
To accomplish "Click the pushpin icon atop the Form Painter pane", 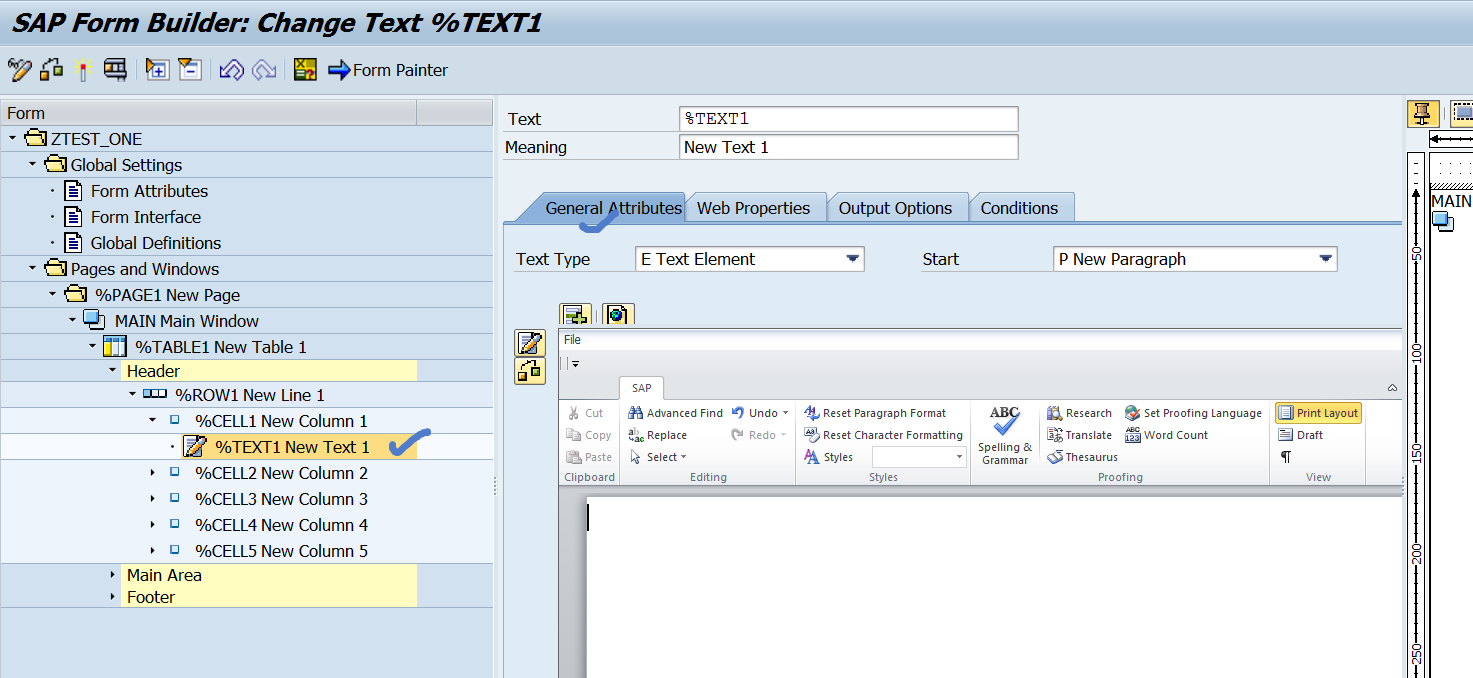I will point(1423,113).
